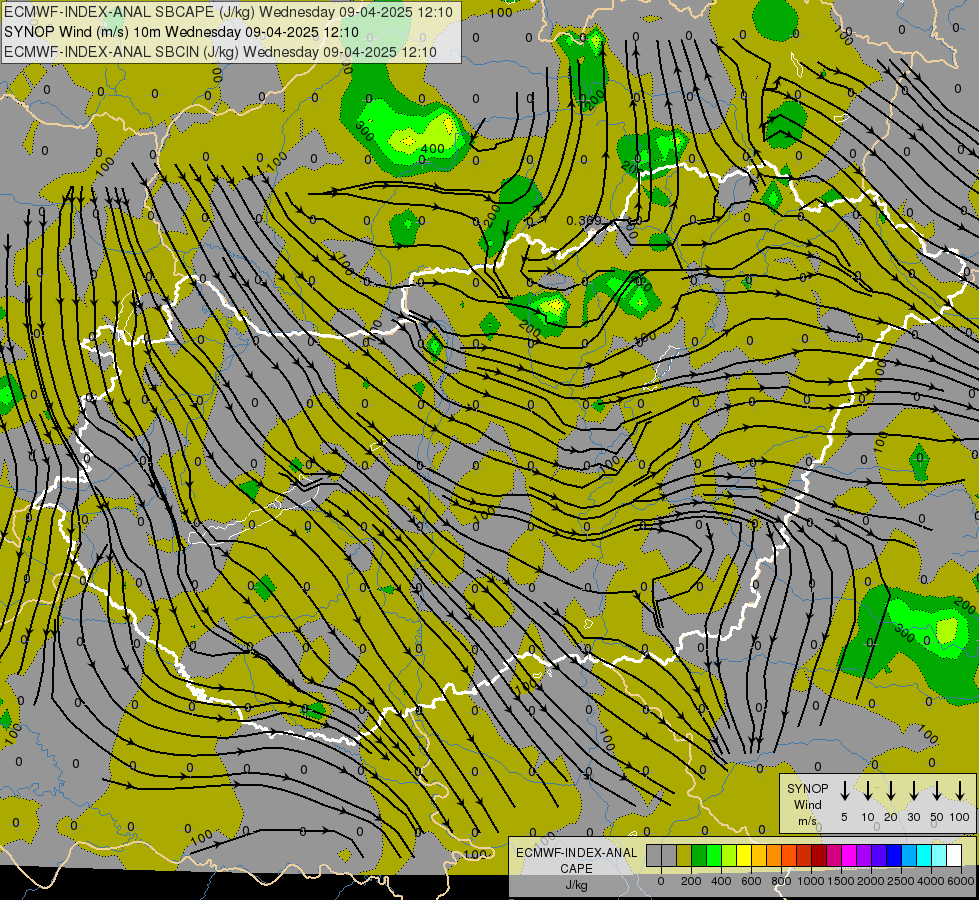Image resolution: width=979 pixels, height=900 pixels.
Task: Click the 1000 tick label on CAPE scale
Action: (x=811, y=881)
